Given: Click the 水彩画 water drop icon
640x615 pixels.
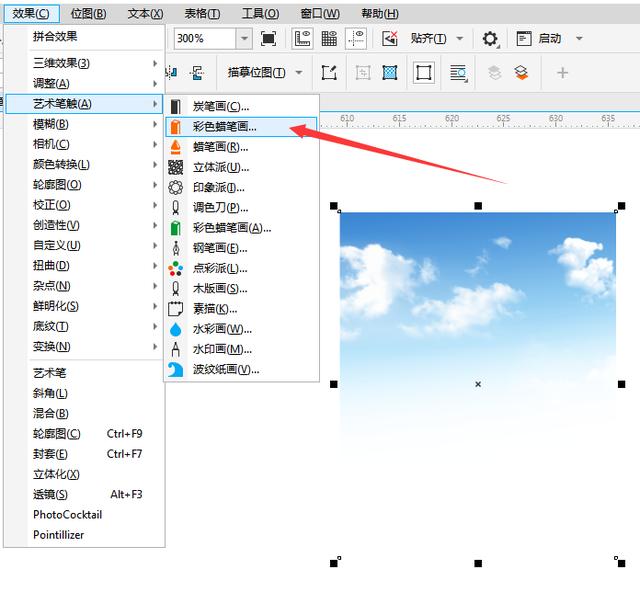Looking at the screenshot, I should pyautogui.click(x=176, y=329).
